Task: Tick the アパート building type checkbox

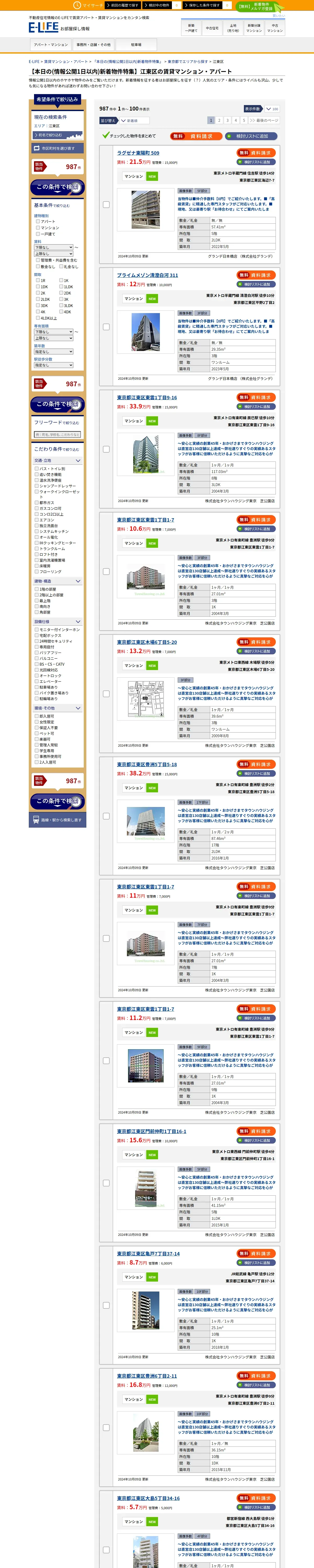Action: tap(38, 222)
